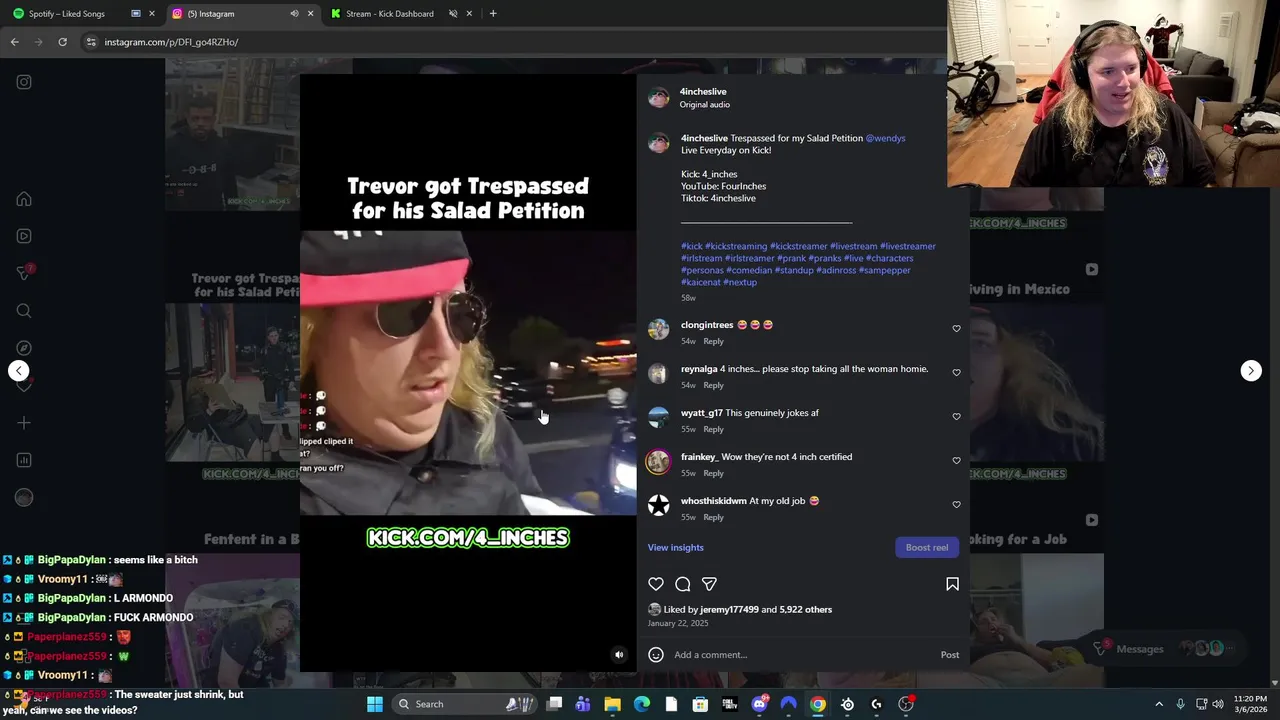
Task: Open direct messages with notification badge
Action: pyautogui.click(x=24, y=273)
